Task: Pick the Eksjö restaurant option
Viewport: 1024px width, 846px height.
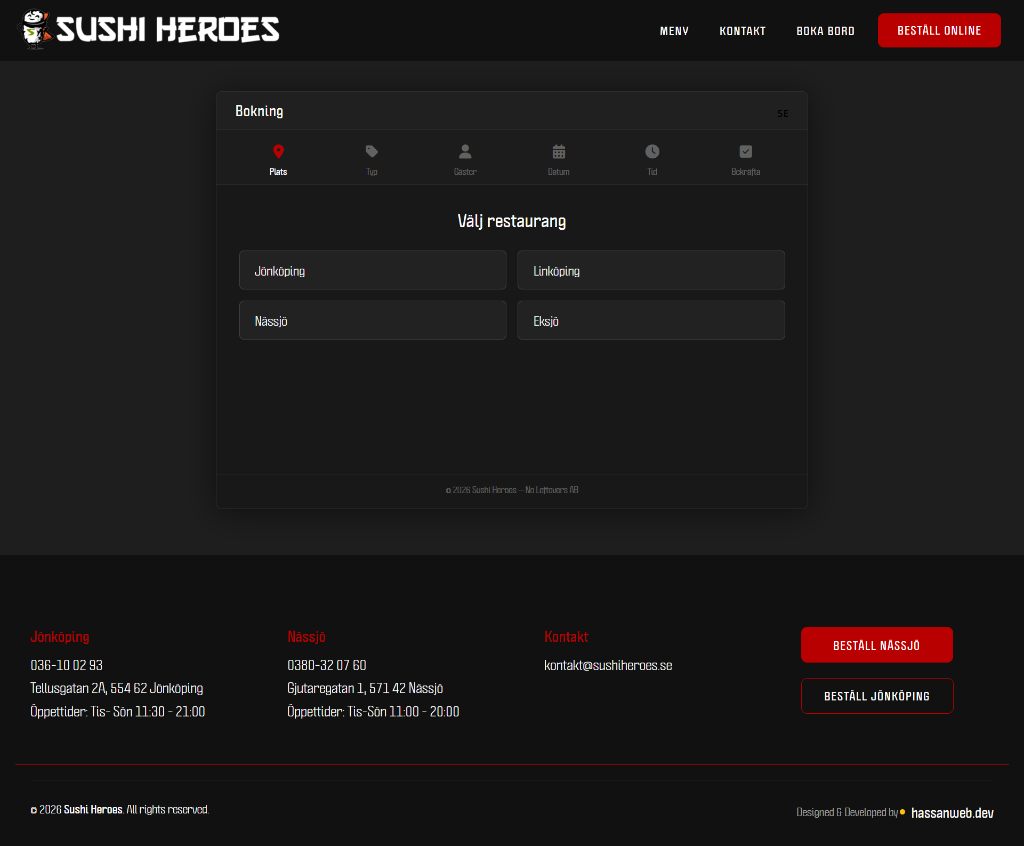Action: [x=650, y=321]
